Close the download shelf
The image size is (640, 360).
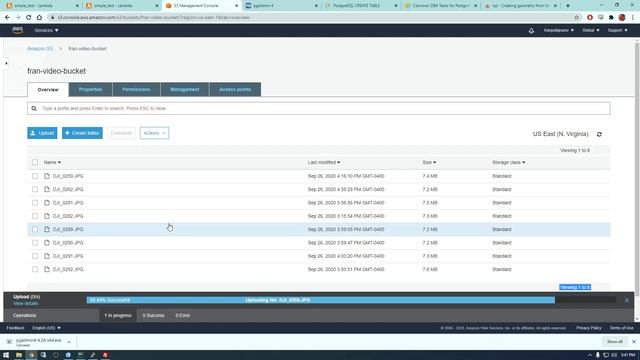pos(634,342)
